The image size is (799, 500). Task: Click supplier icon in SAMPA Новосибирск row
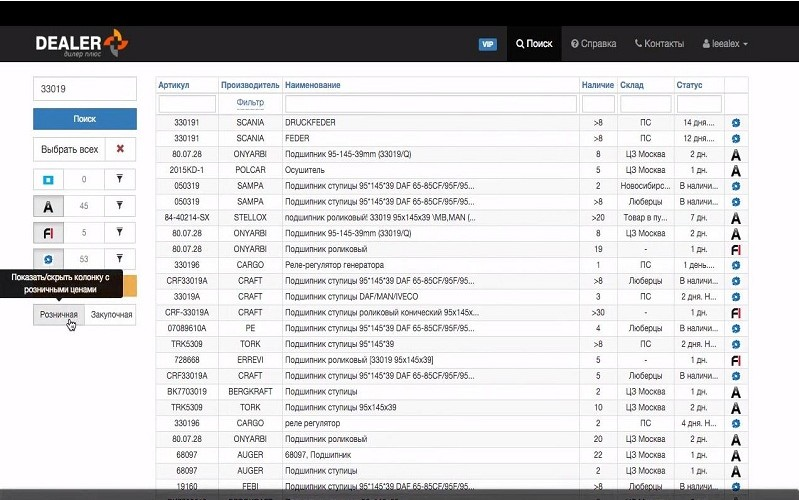(x=736, y=186)
